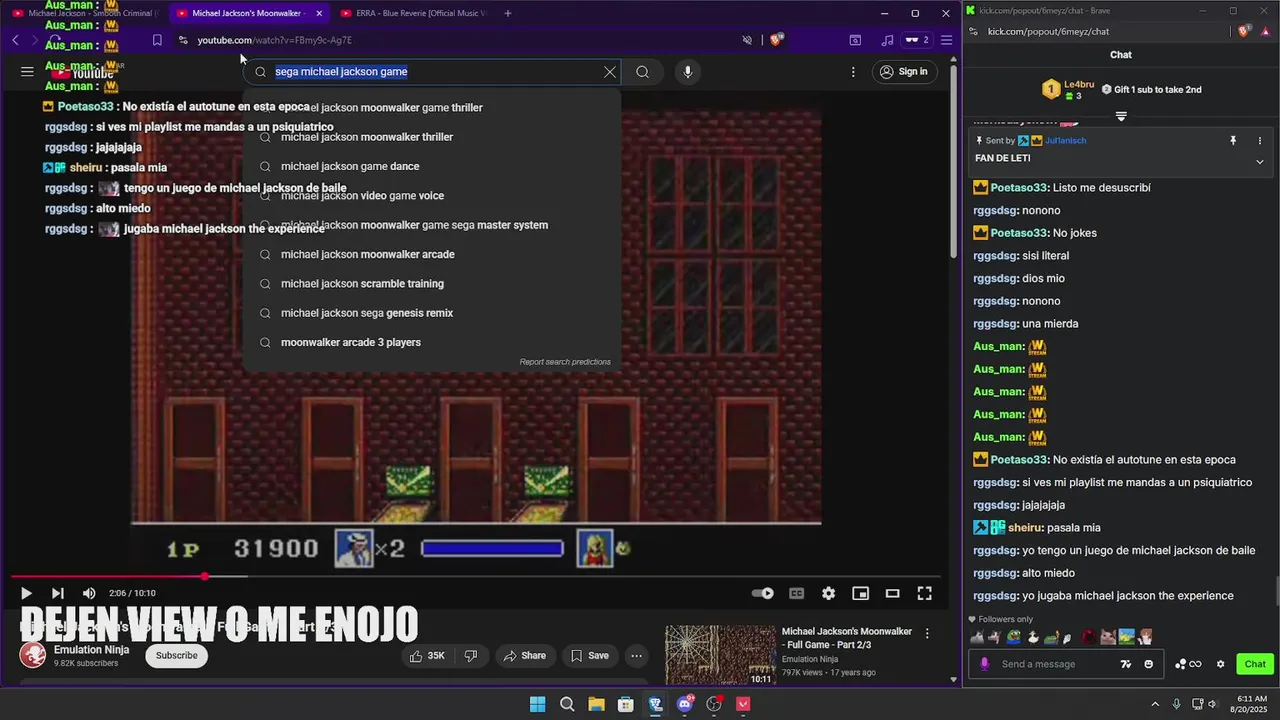Collapse the pinned FAN DE LETI message
The width and height of the screenshot is (1280, 720).
click(x=1259, y=162)
